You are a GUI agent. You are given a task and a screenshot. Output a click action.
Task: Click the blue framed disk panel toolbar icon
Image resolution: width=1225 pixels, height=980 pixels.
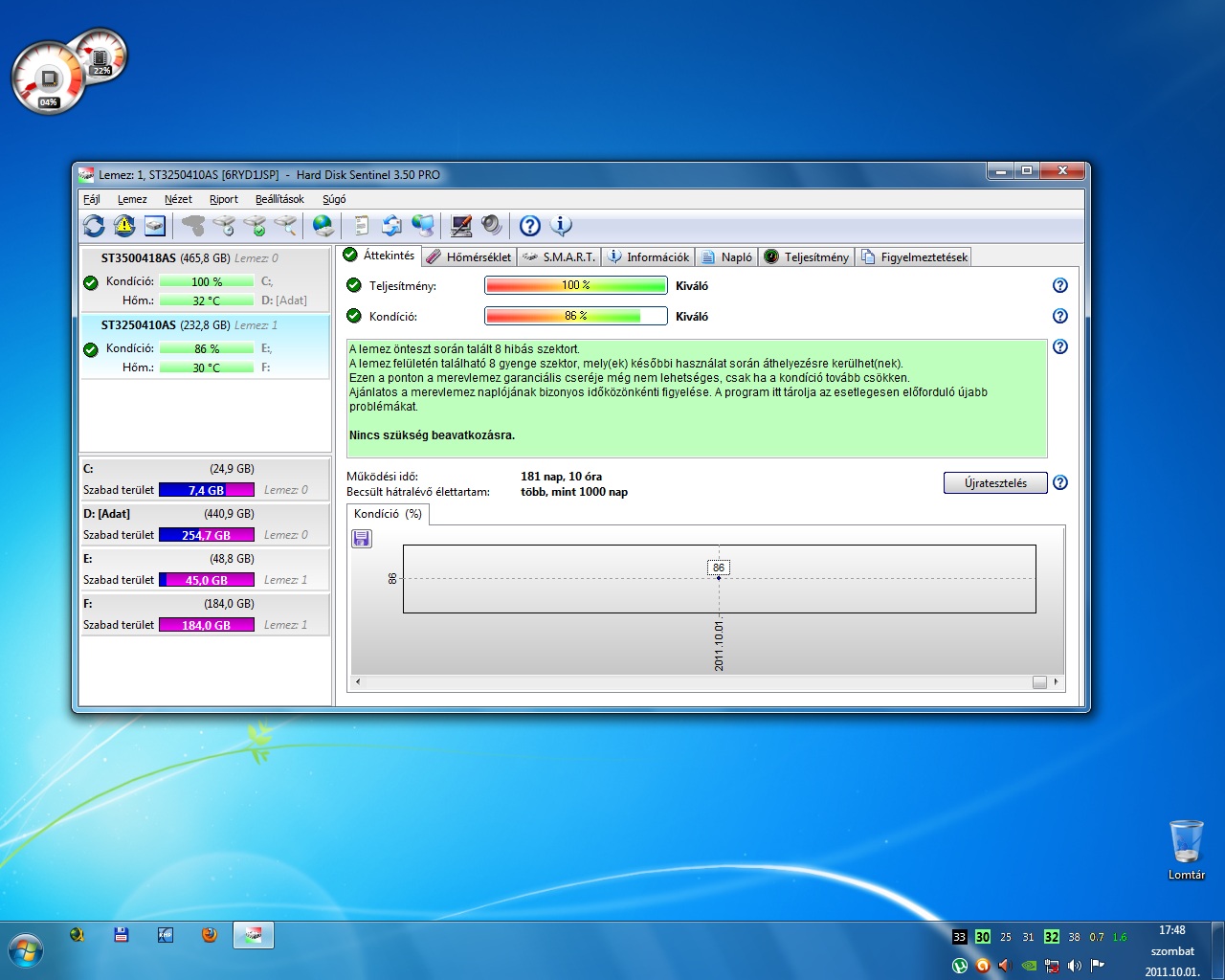(155, 226)
